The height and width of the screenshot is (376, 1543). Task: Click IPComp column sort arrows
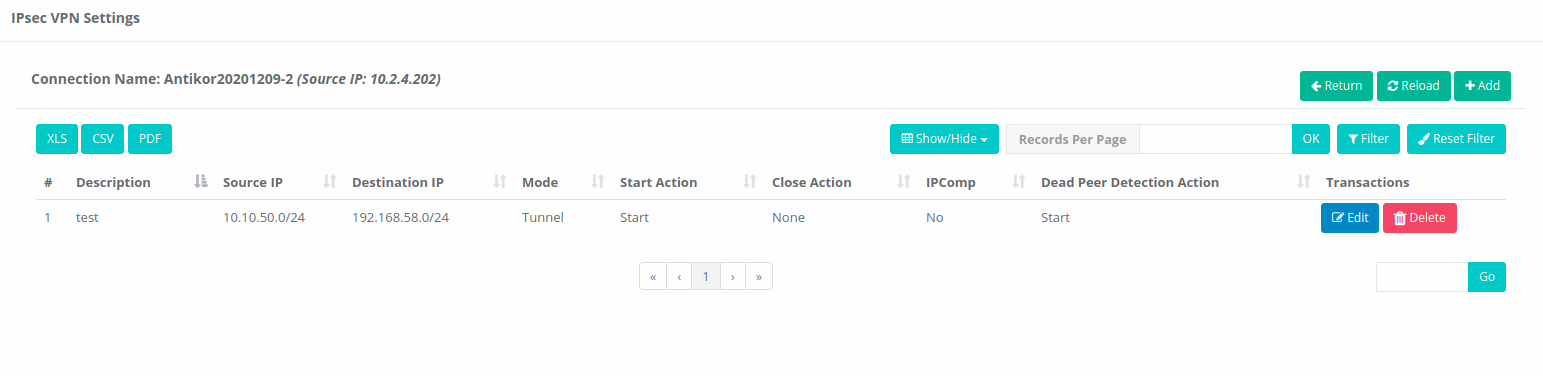(x=1019, y=182)
